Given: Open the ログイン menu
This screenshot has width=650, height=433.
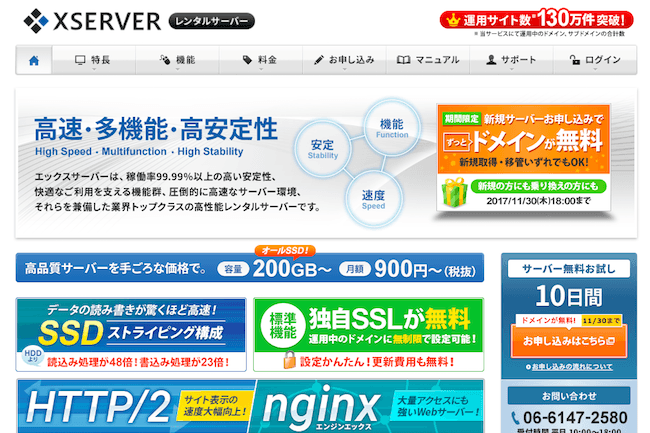Looking at the screenshot, I should coord(595,60).
